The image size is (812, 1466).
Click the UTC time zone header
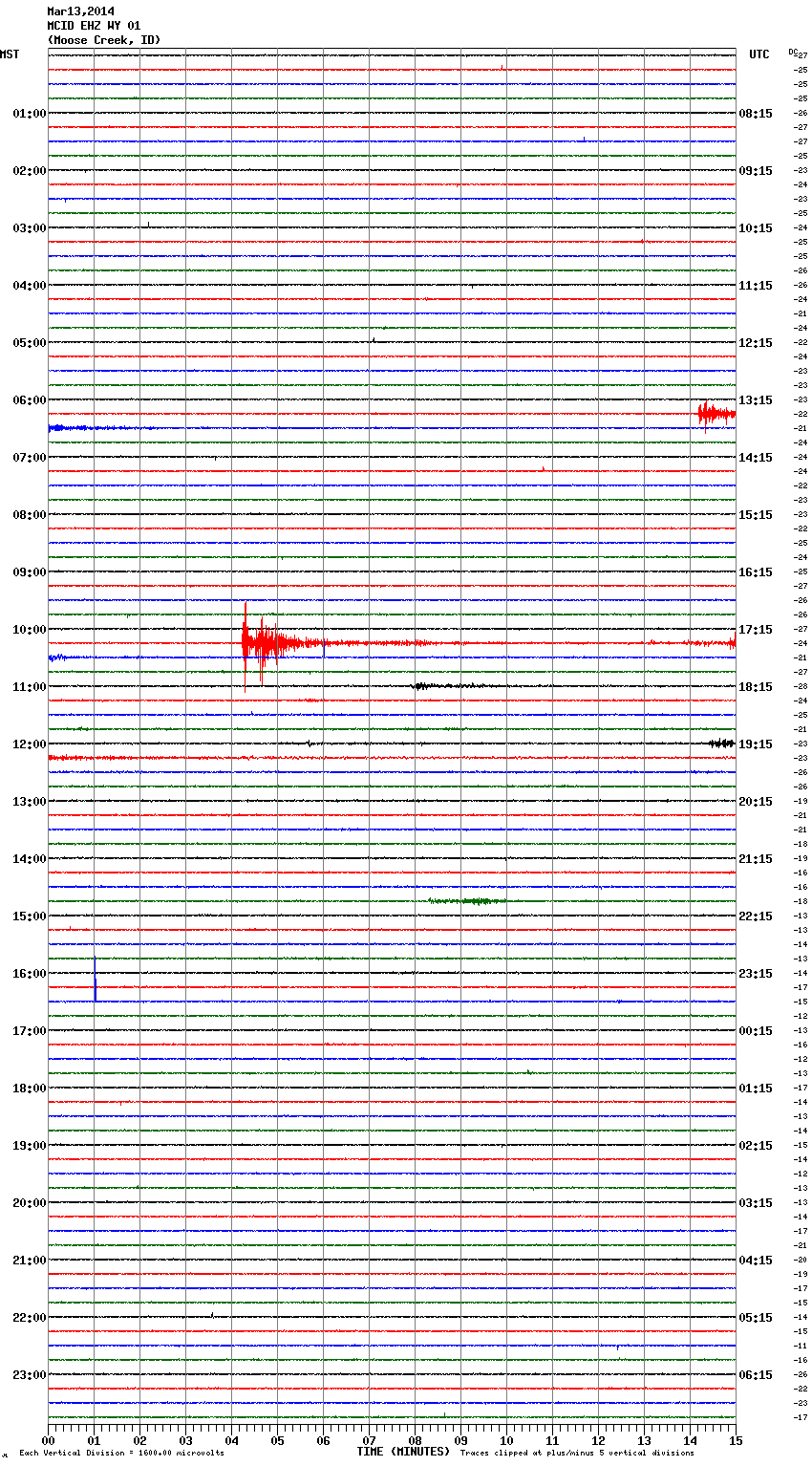pos(759,54)
